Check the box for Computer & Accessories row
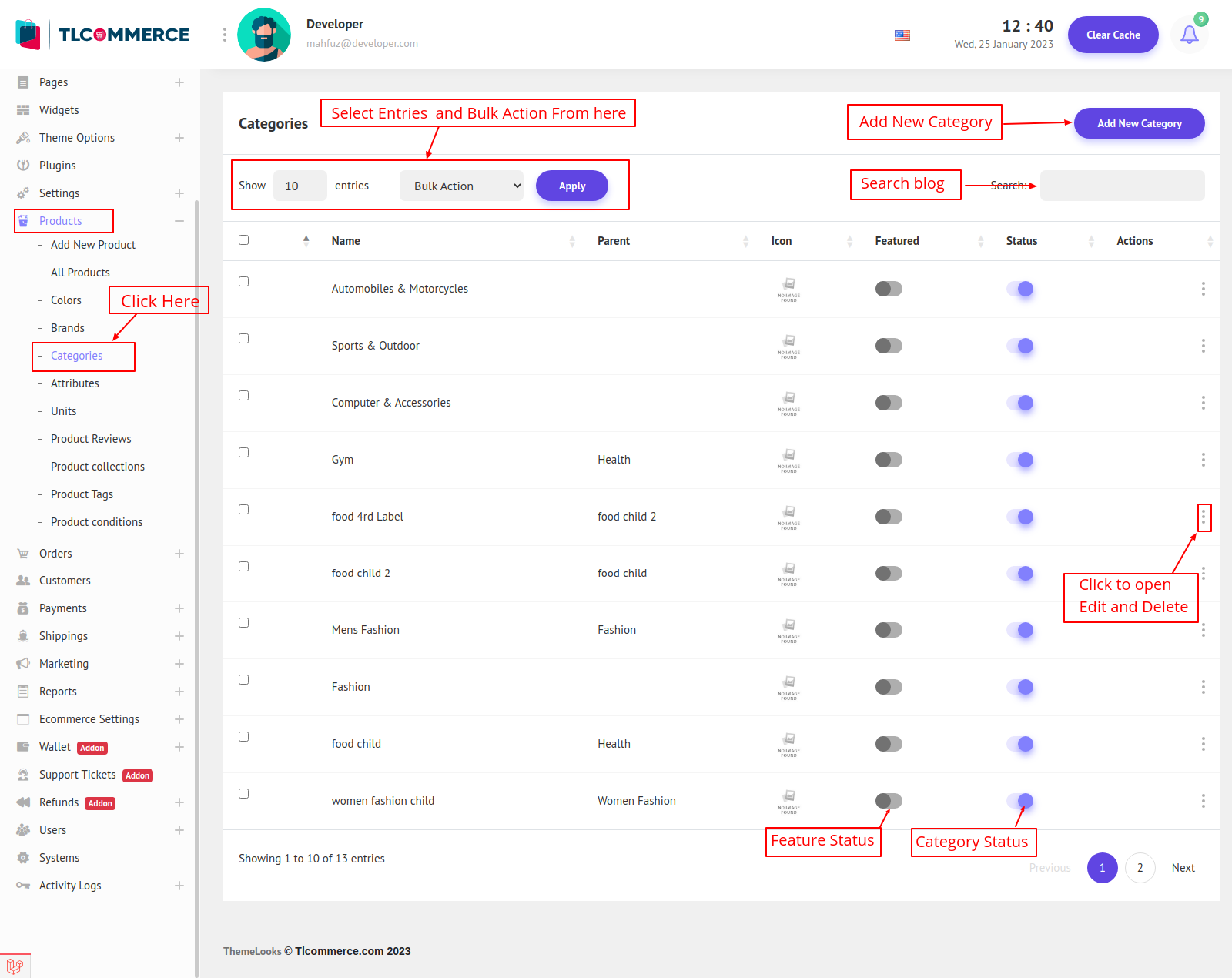The image size is (1232, 978). coord(244,396)
